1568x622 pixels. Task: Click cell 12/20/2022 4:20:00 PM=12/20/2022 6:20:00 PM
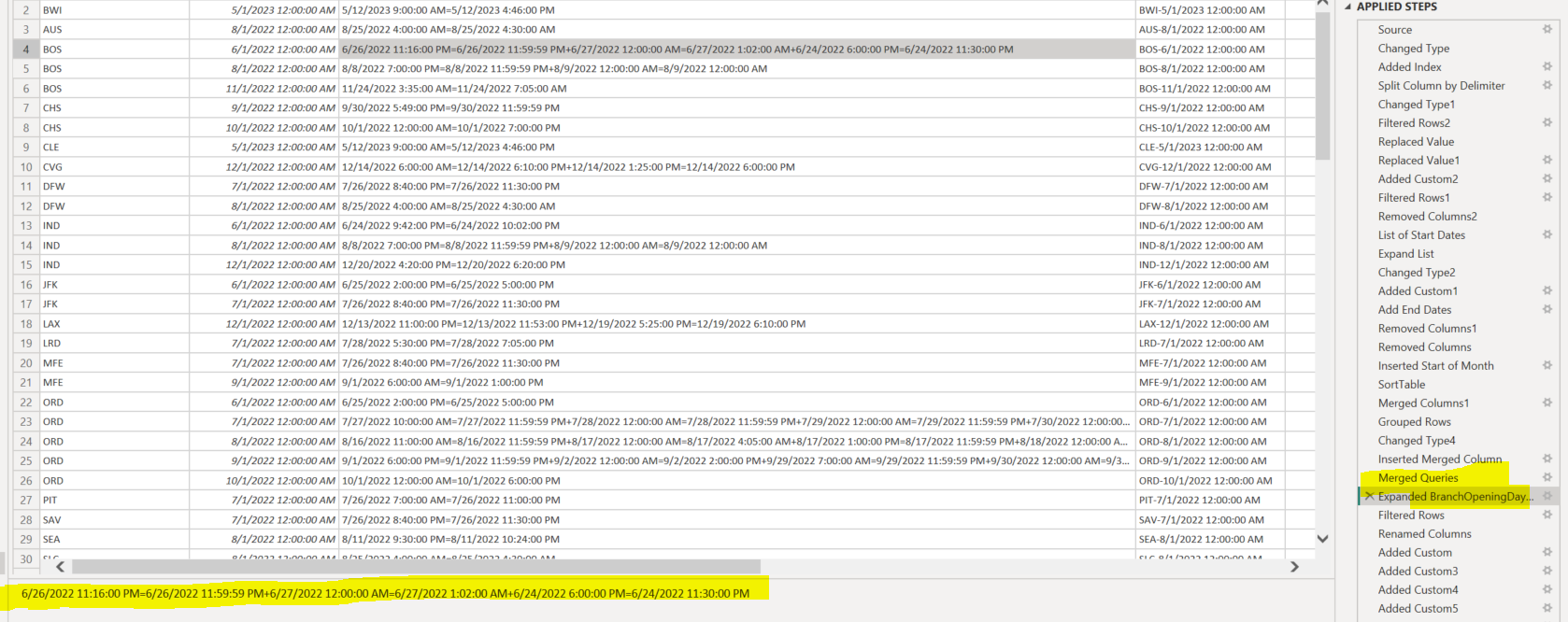click(736, 265)
